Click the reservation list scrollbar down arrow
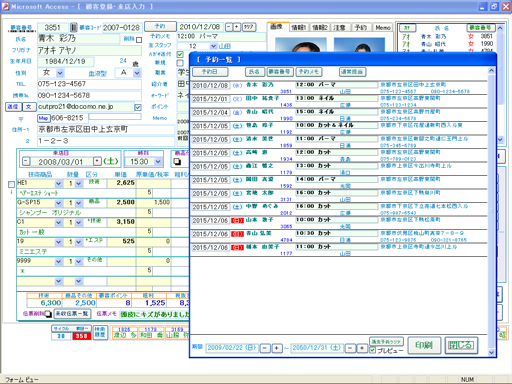Viewport: 512px width, 384px height. click(491, 352)
